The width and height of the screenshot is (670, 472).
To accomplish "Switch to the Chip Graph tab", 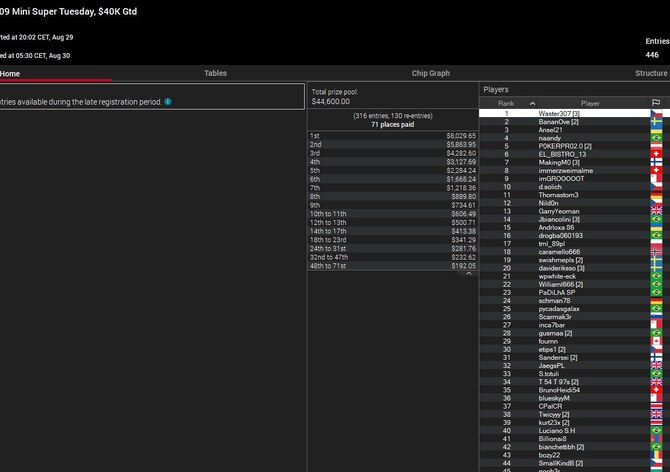I will [431, 73].
